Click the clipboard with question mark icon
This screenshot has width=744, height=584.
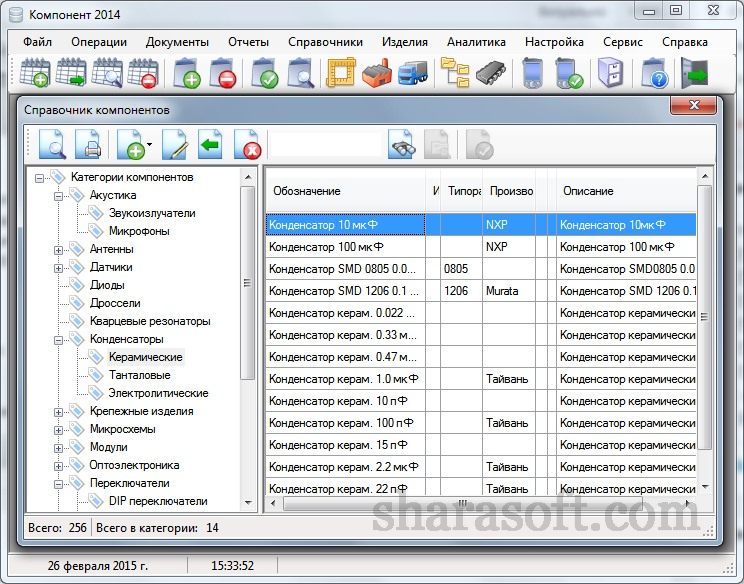coord(654,73)
